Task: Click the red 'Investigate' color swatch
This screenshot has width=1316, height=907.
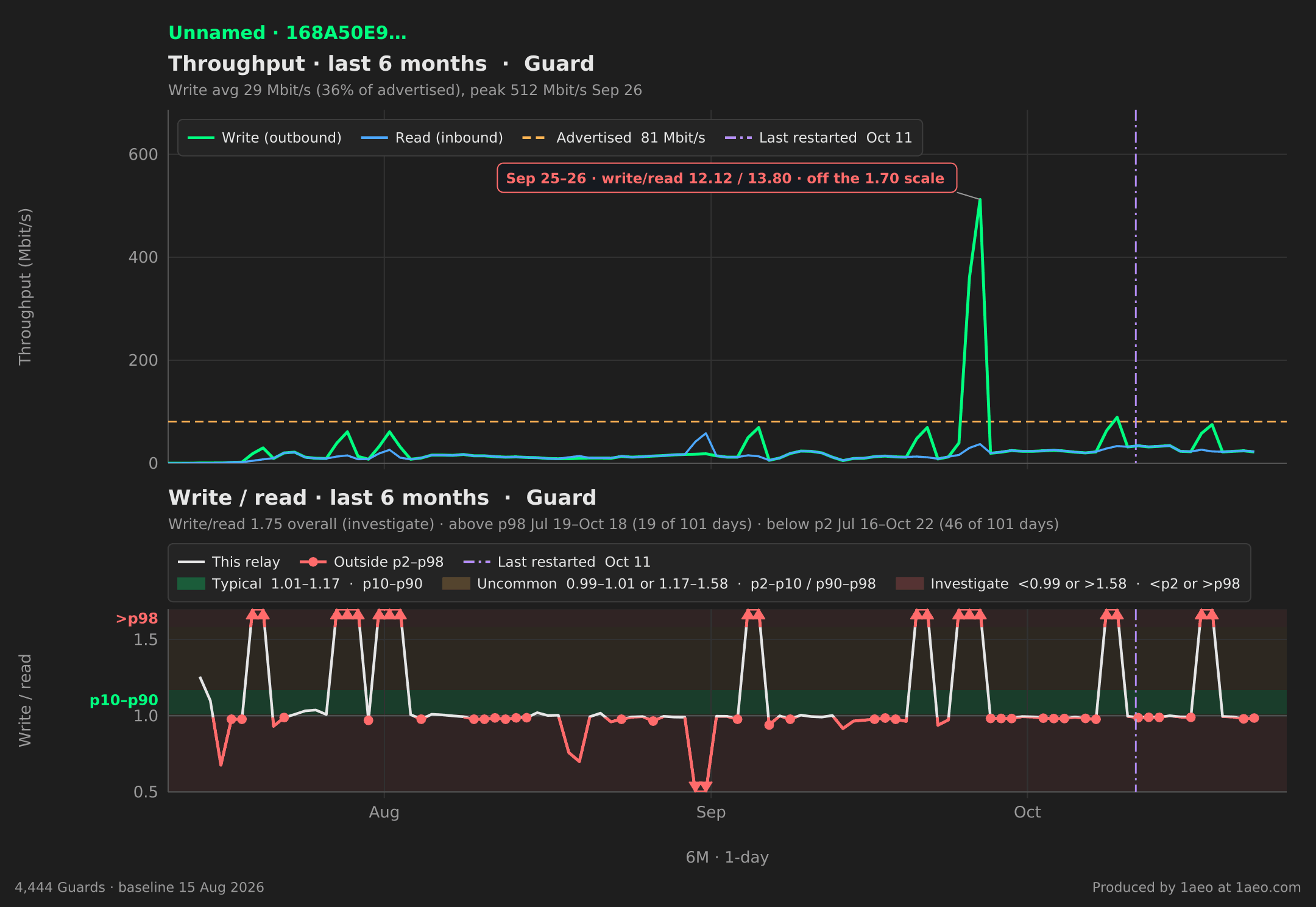Action: click(x=910, y=584)
